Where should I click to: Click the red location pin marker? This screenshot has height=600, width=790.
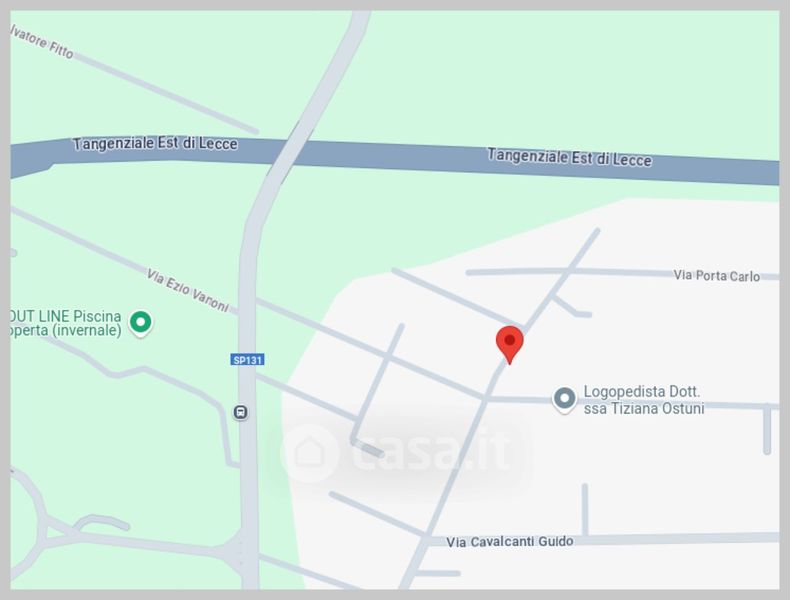[x=509, y=345]
